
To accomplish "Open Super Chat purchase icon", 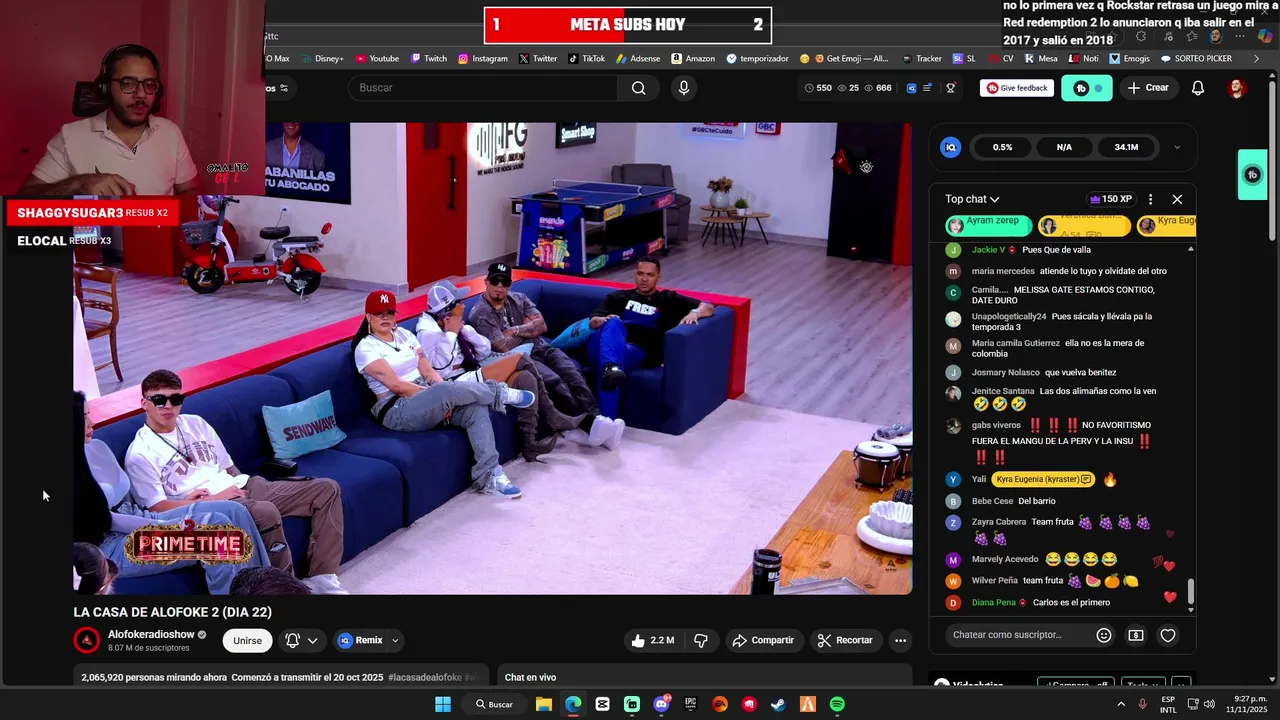I will (x=1136, y=635).
